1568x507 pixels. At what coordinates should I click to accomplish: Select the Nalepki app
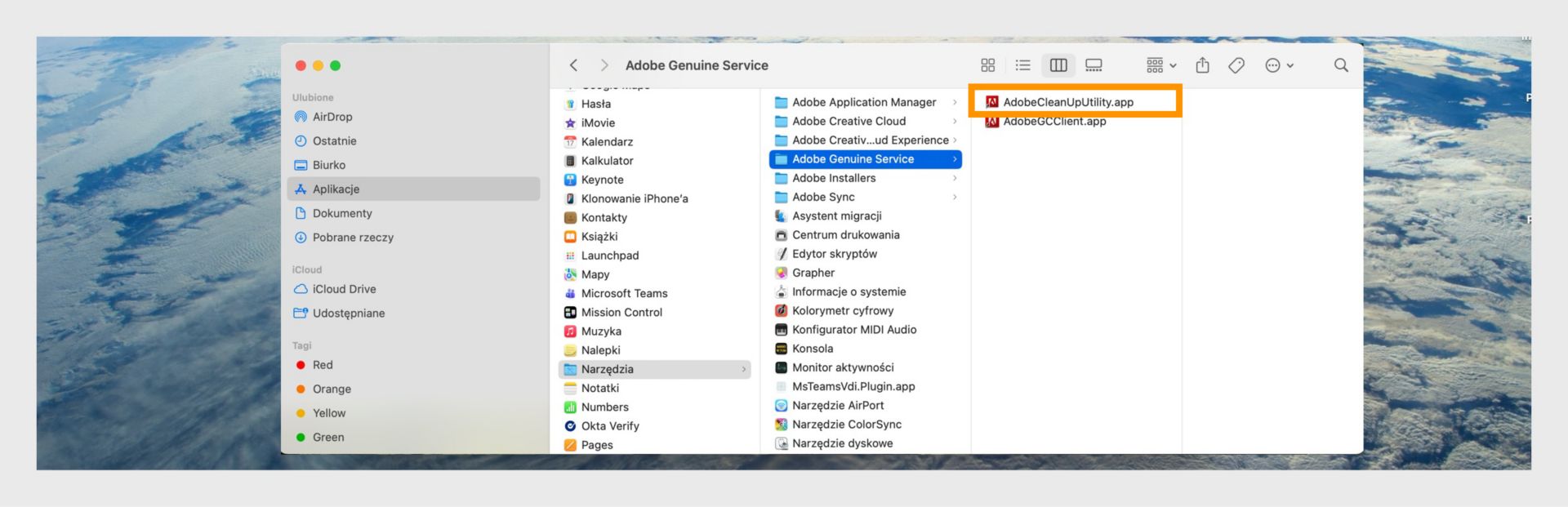(x=655, y=350)
